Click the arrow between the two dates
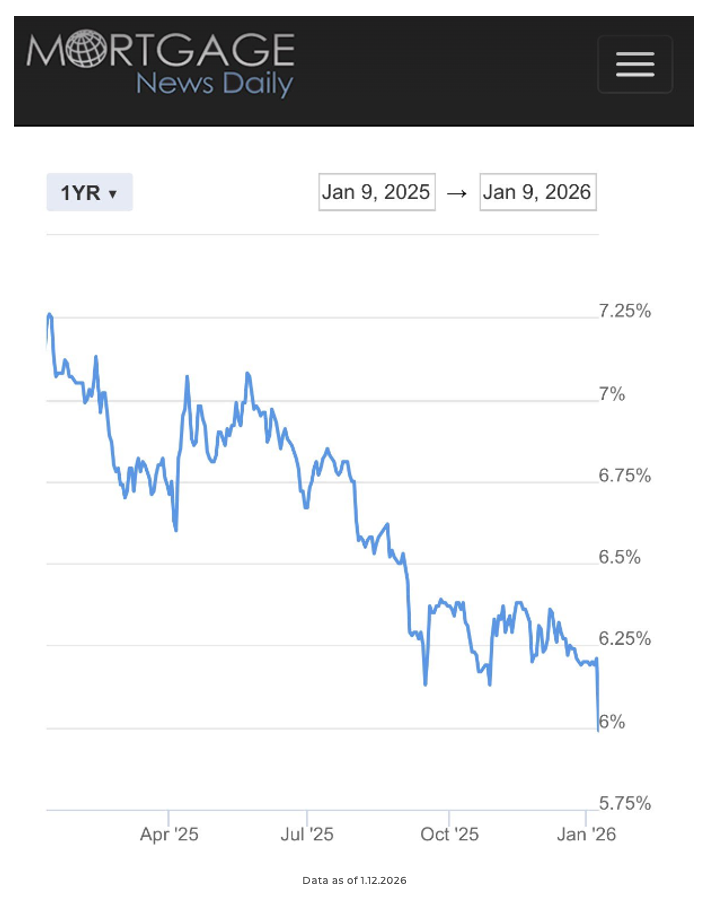Screen dimensions: 708x900 point(457,193)
